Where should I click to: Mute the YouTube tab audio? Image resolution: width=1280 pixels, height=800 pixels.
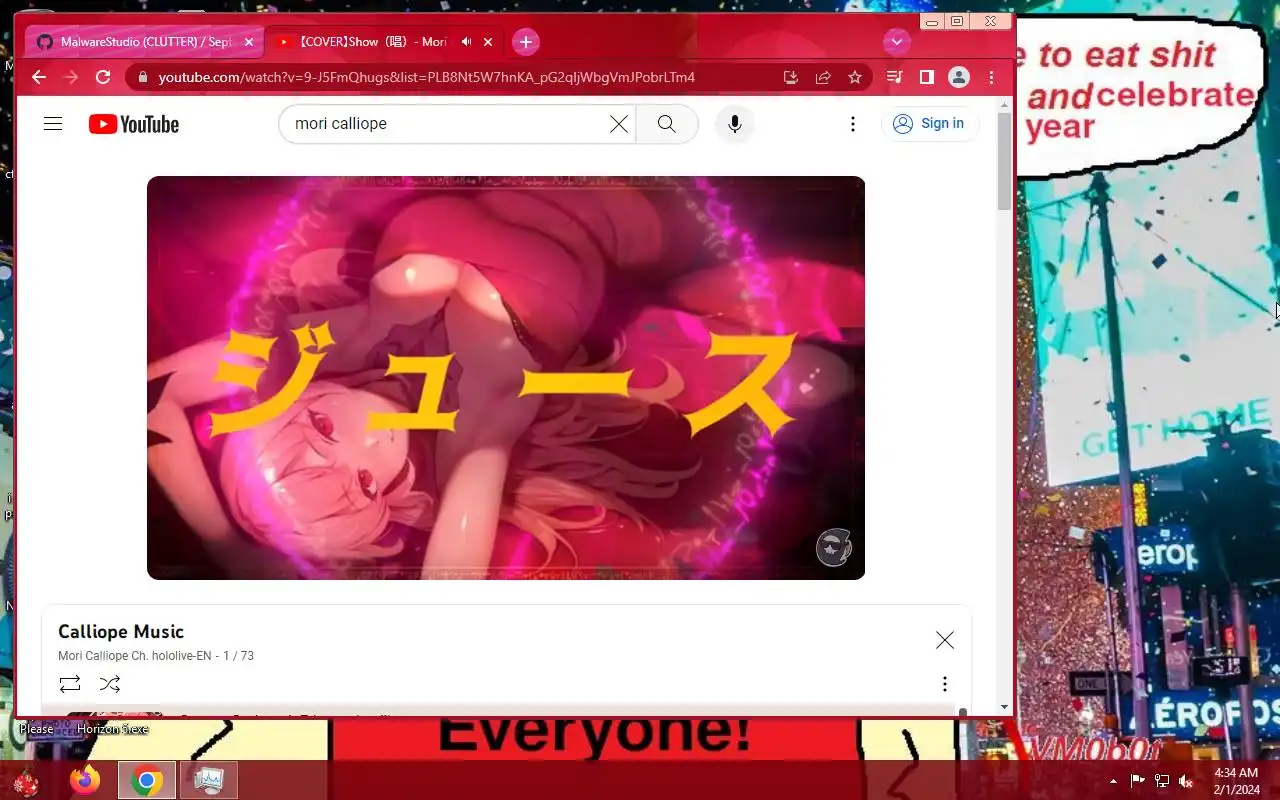[x=466, y=42]
